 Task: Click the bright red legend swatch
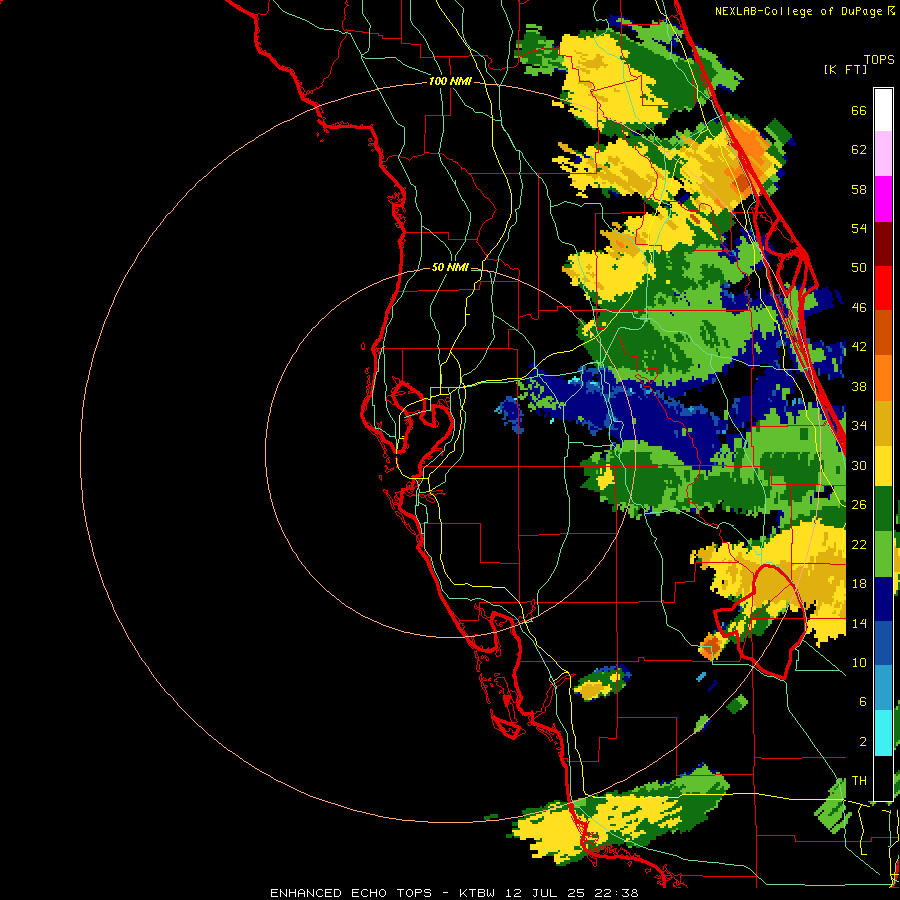(883, 288)
